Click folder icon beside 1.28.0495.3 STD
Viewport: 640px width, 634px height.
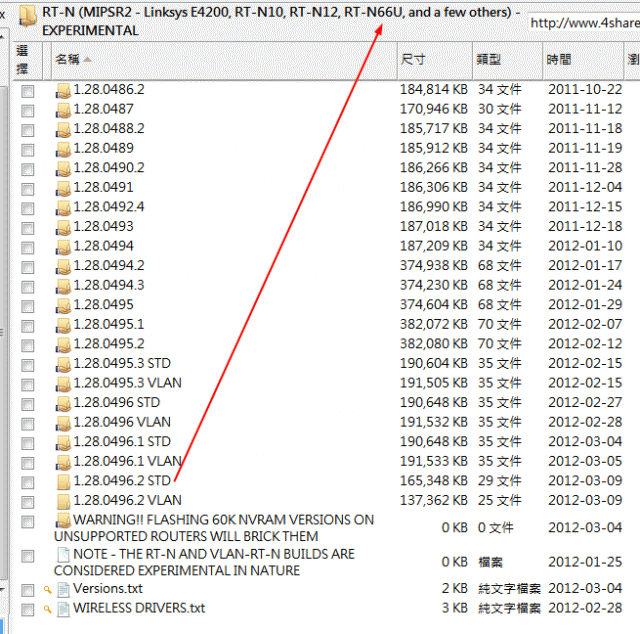click(63, 365)
